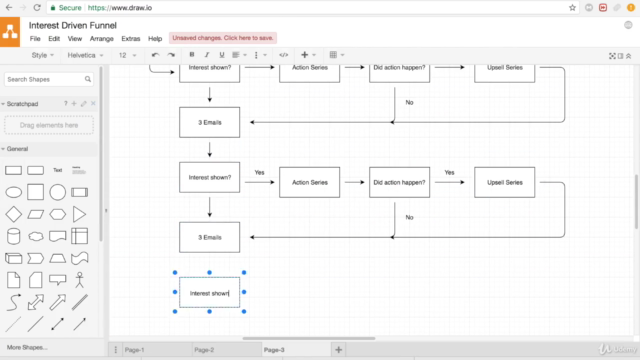Screen dimensions: 640x360
Task: Click the Unsaved changes save button
Action: pos(223,38)
